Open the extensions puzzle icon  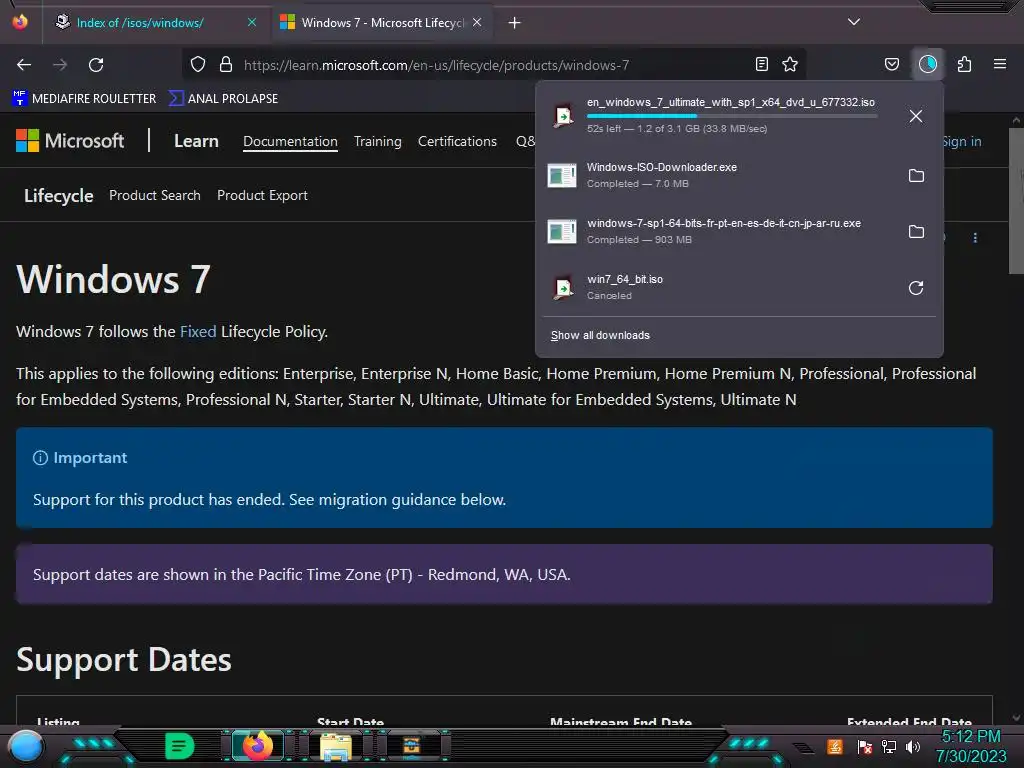click(964, 64)
